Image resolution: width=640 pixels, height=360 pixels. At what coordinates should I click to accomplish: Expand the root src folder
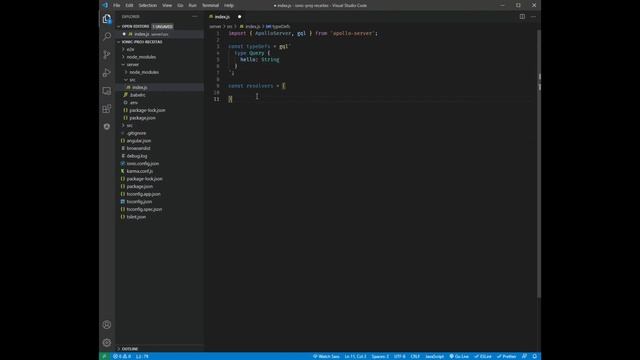coord(129,125)
